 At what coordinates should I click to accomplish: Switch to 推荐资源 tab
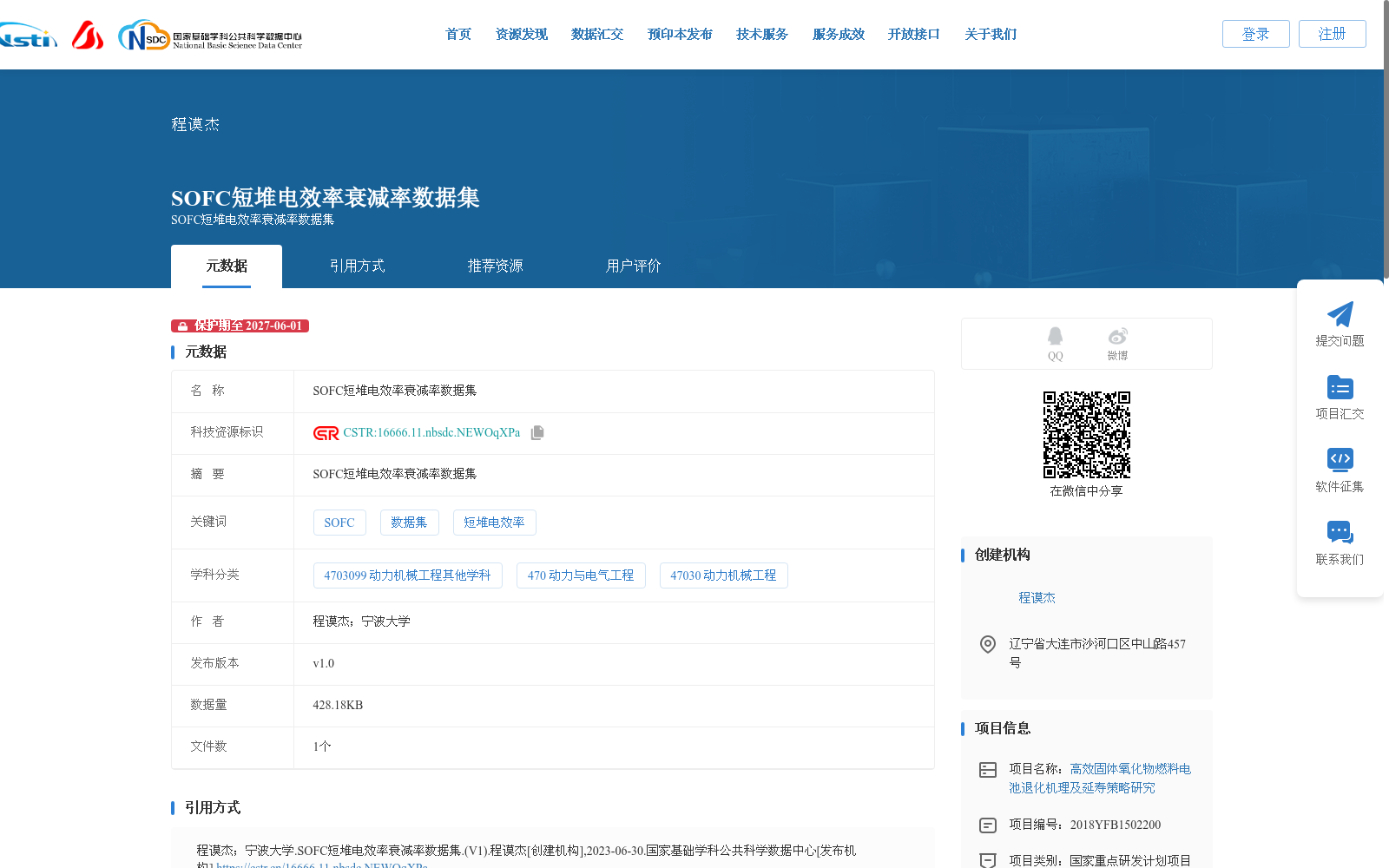tap(496, 266)
